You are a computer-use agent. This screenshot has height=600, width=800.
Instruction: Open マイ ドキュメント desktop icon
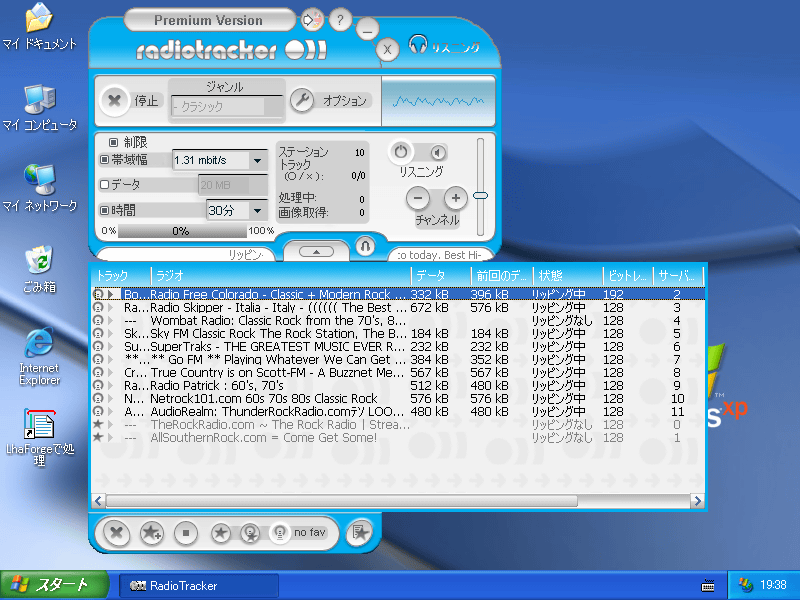(39, 27)
